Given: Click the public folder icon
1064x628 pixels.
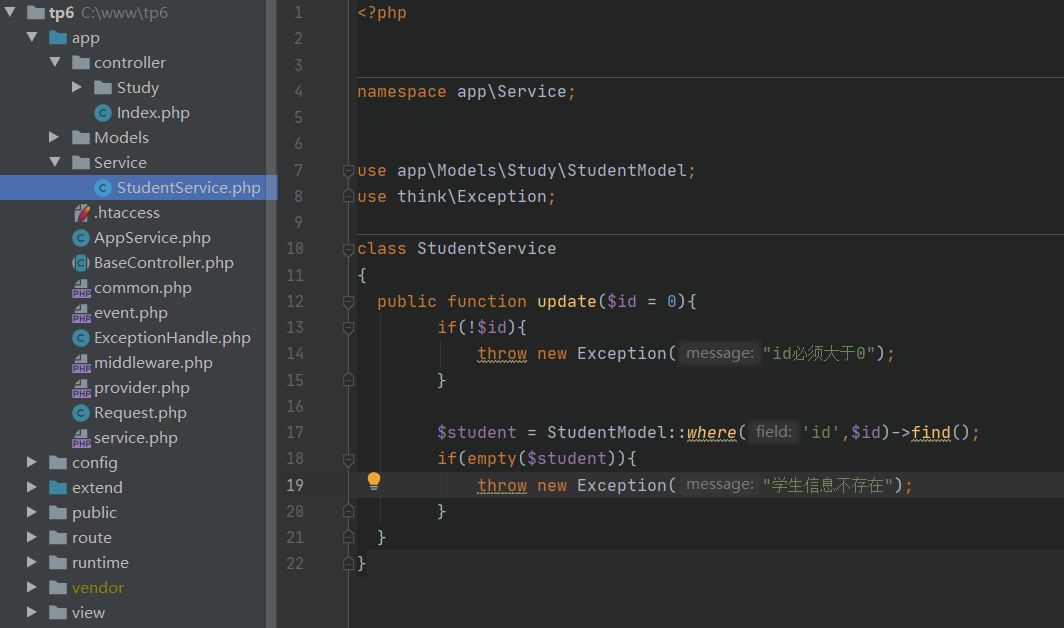Looking at the screenshot, I should point(58,513).
